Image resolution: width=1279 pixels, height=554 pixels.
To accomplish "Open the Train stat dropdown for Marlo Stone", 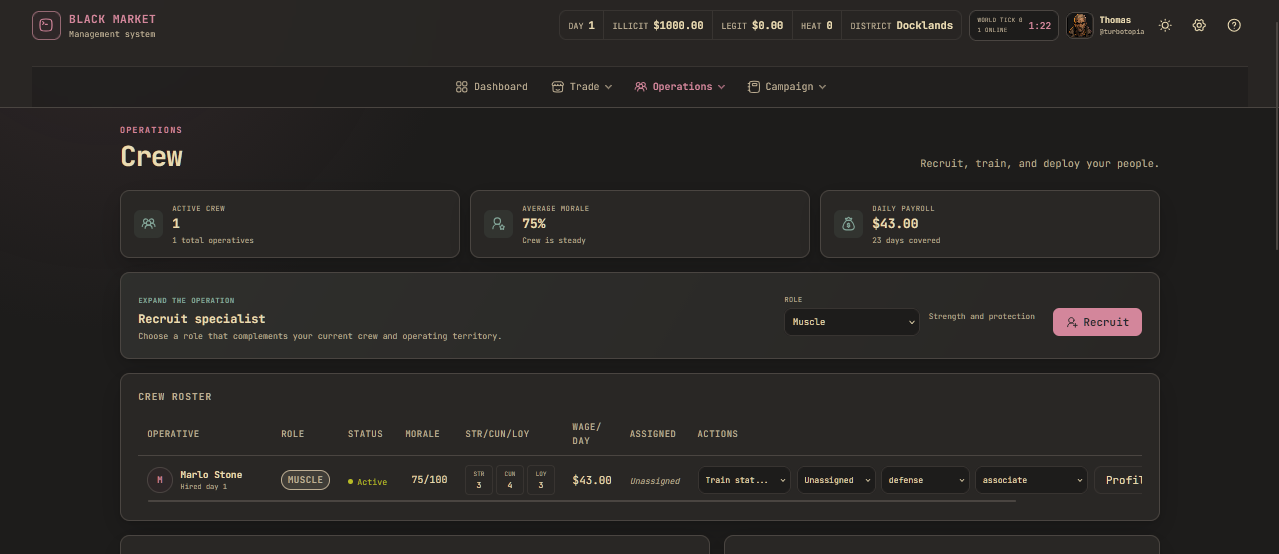I will pyautogui.click(x=744, y=480).
